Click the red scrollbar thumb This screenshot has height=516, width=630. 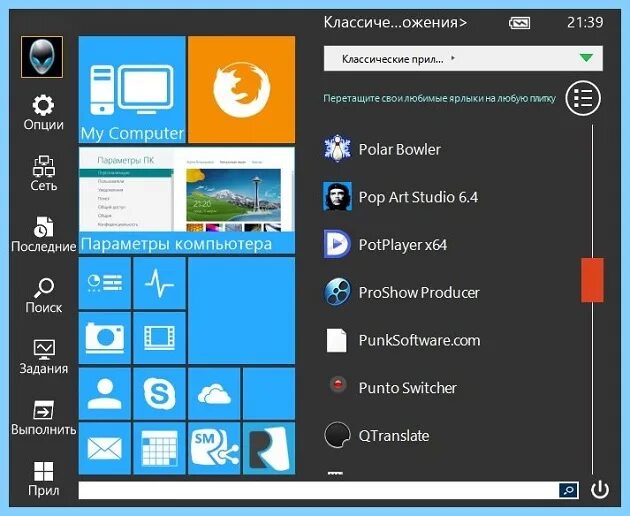(592, 280)
